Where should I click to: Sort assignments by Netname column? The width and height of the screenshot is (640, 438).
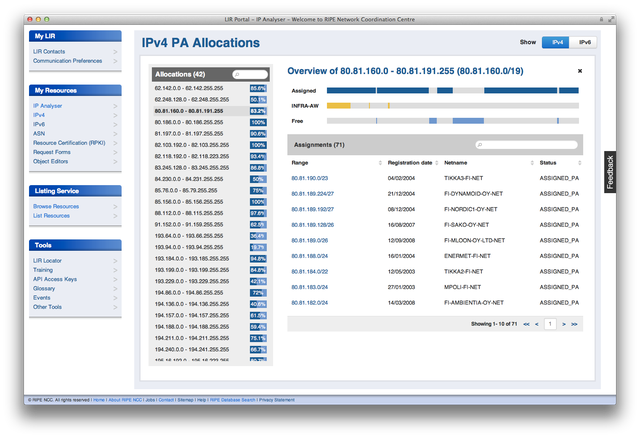tap(532, 163)
